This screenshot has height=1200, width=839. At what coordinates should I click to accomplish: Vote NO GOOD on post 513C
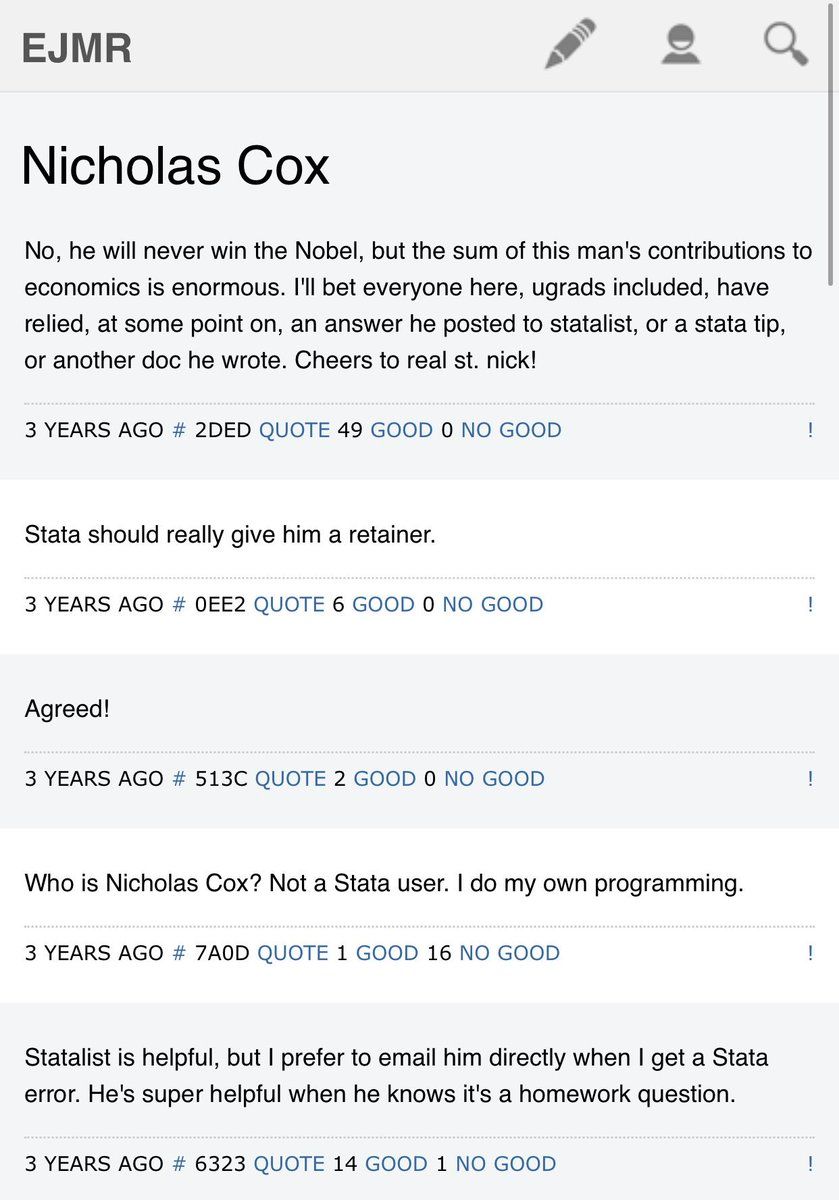pyautogui.click(x=494, y=778)
